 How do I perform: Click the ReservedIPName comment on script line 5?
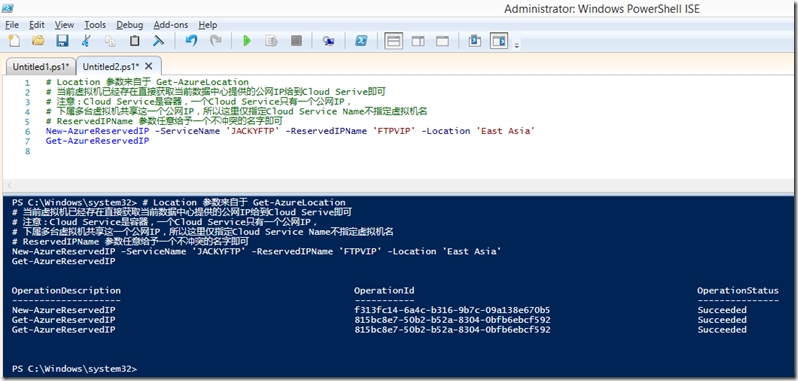click(x=164, y=121)
